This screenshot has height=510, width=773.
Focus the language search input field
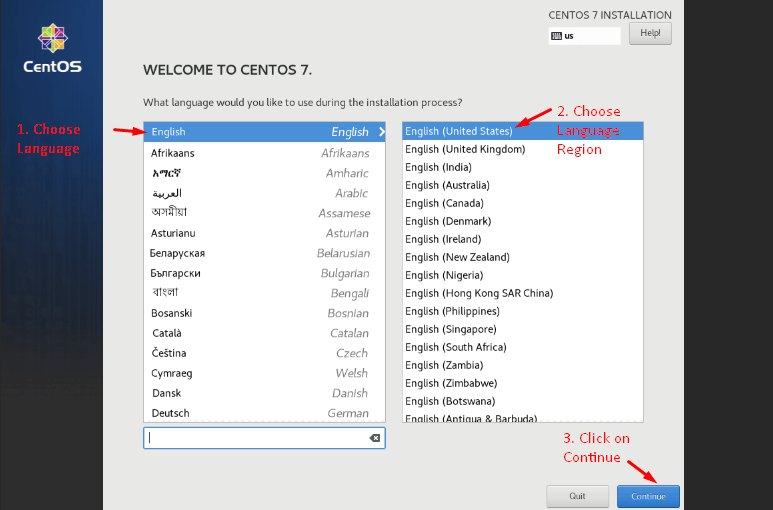click(264, 438)
